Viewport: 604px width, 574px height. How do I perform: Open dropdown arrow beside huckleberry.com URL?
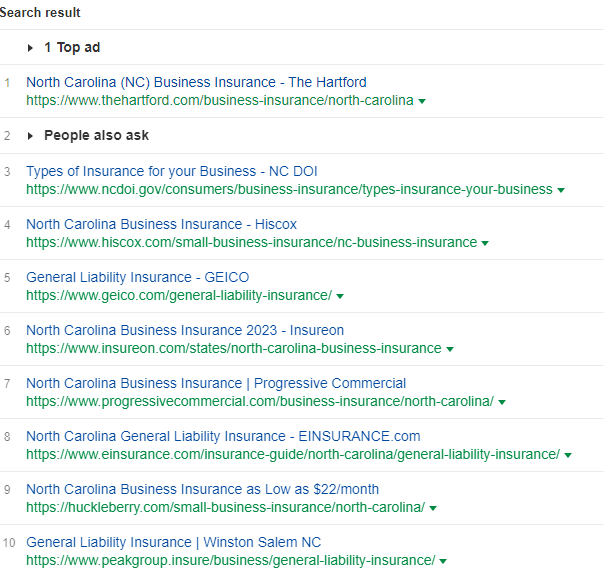click(433, 508)
